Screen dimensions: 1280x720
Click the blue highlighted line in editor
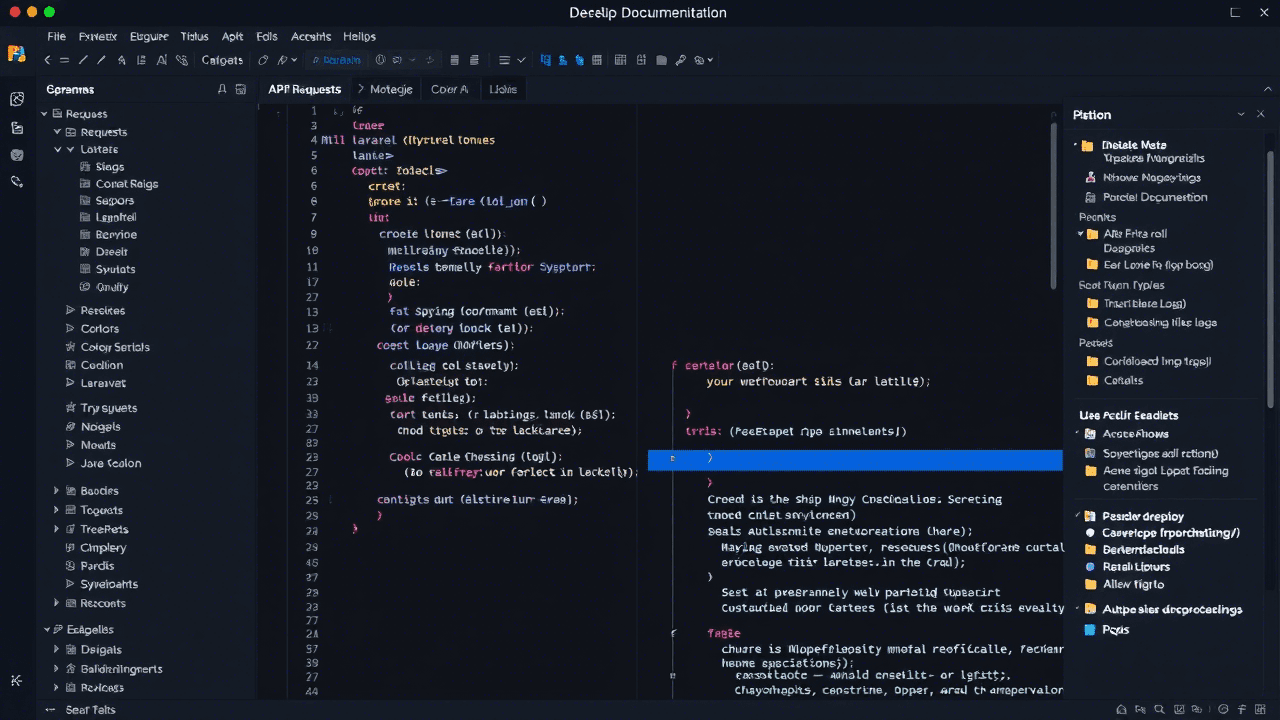pos(855,460)
